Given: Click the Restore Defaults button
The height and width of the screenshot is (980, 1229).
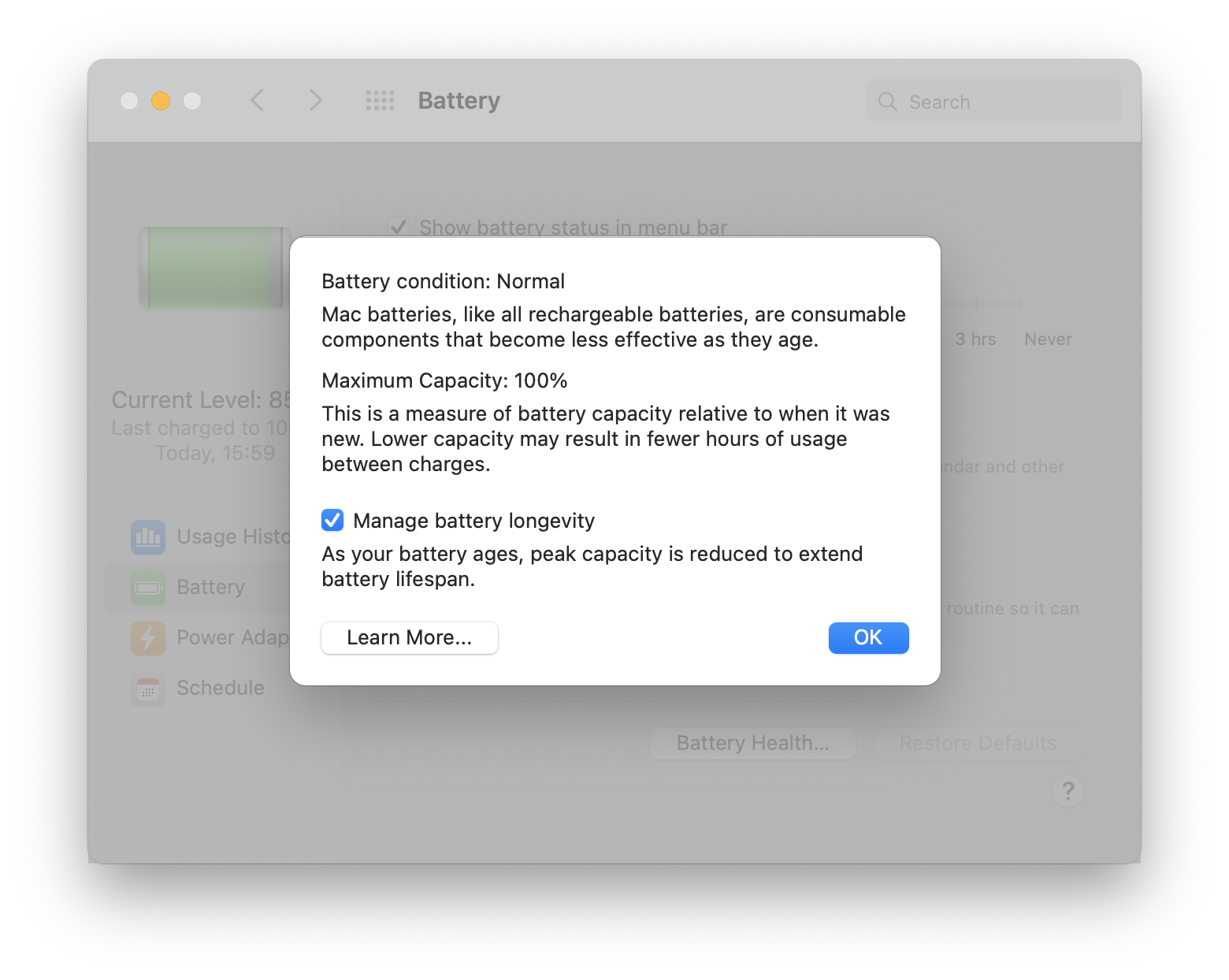Looking at the screenshot, I should click(x=978, y=743).
